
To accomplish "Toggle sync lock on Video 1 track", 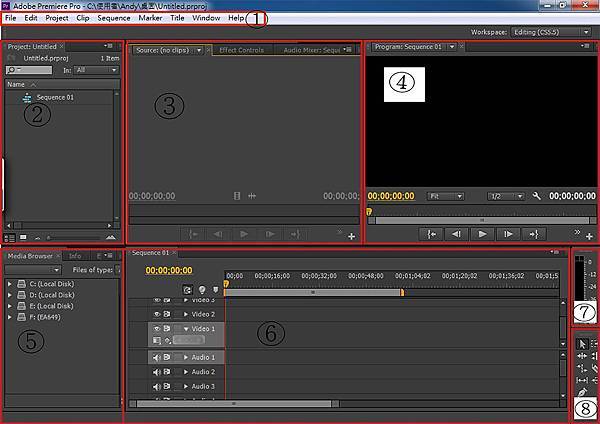I will click(x=167, y=329).
